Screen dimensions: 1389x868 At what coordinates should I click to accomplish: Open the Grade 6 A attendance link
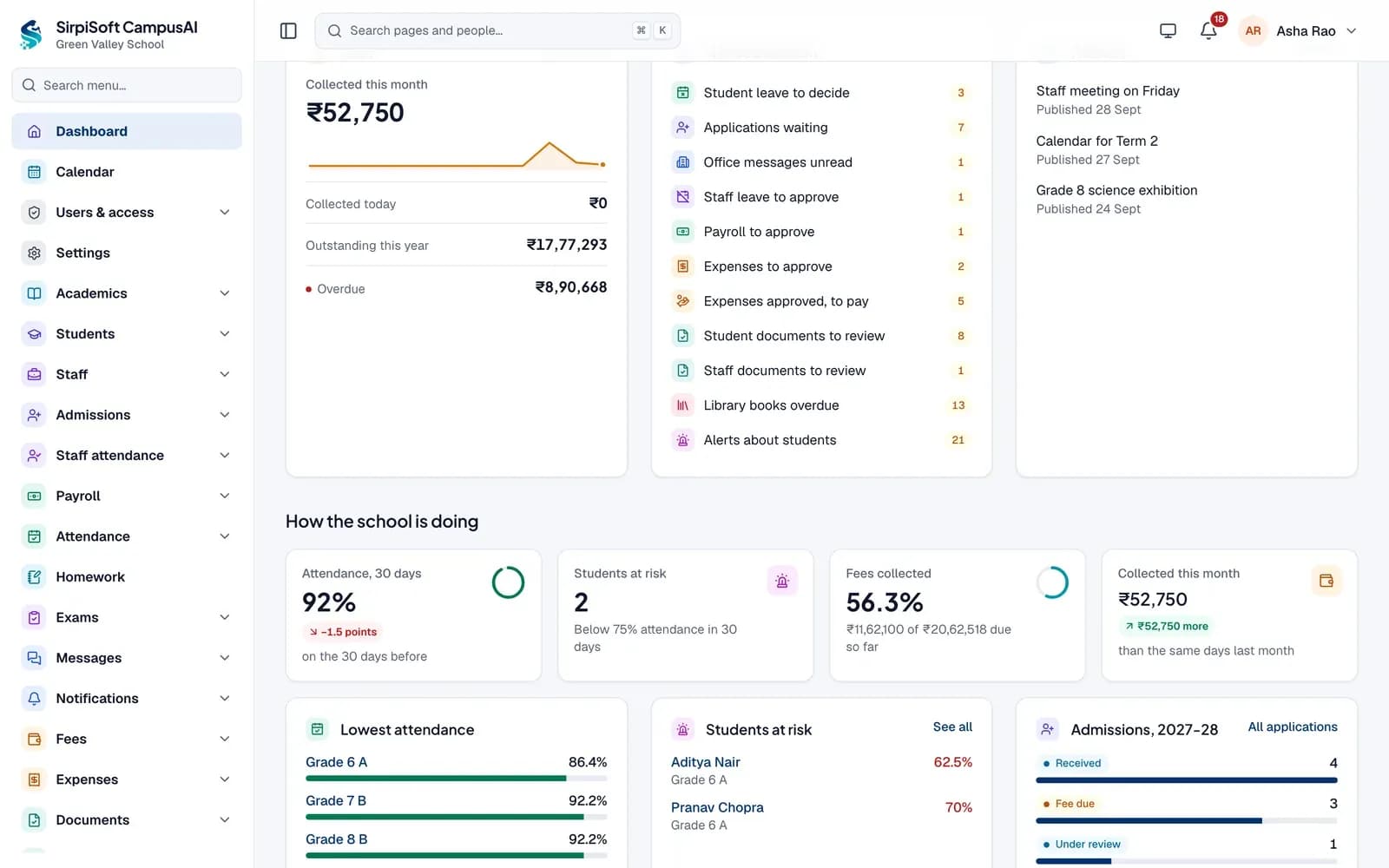pyautogui.click(x=336, y=762)
